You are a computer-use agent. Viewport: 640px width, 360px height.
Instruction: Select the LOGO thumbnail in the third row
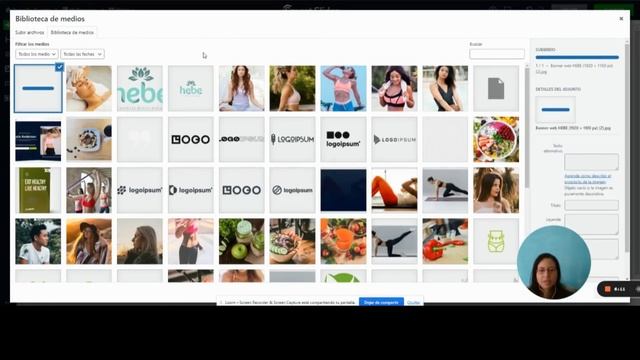(242, 190)
